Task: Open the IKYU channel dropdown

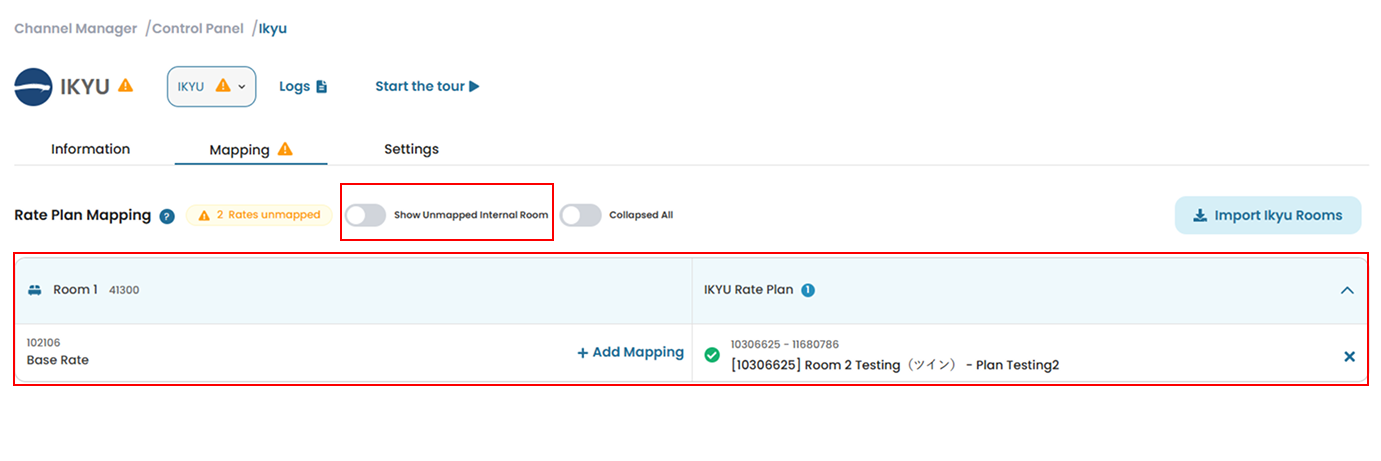Action: coord(211,87)
